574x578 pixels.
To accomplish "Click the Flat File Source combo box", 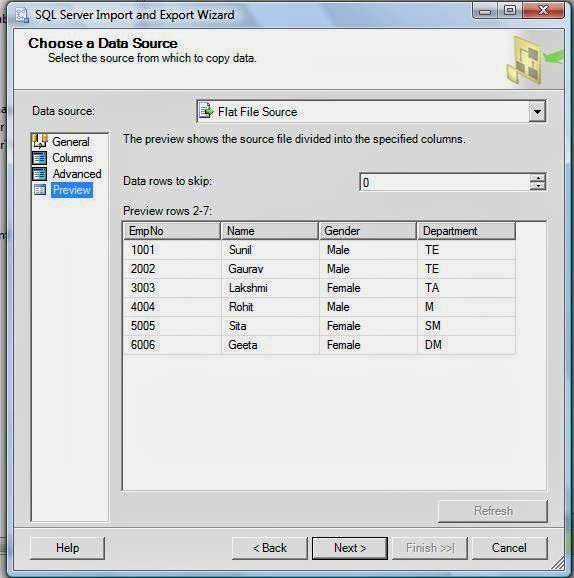I will tap(371, 111).
